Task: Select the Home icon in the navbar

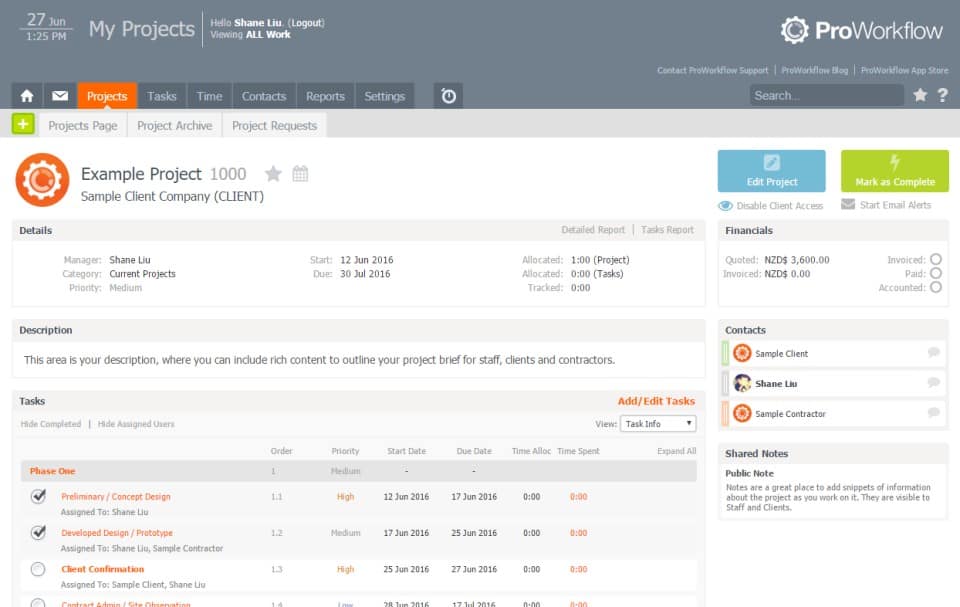Action: click(25, 95)
